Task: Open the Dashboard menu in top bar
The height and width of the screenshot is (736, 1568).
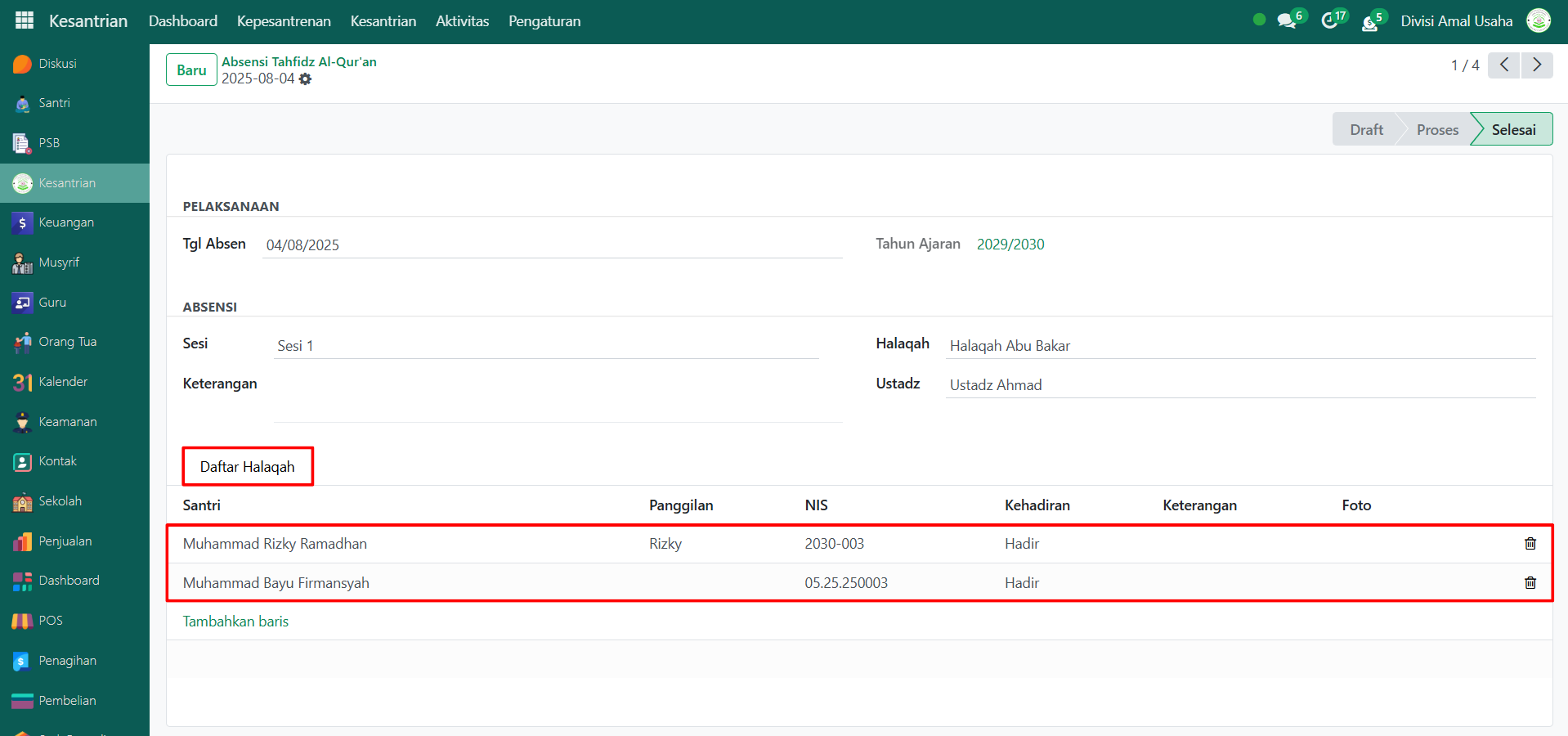Action: pos(183,21)
